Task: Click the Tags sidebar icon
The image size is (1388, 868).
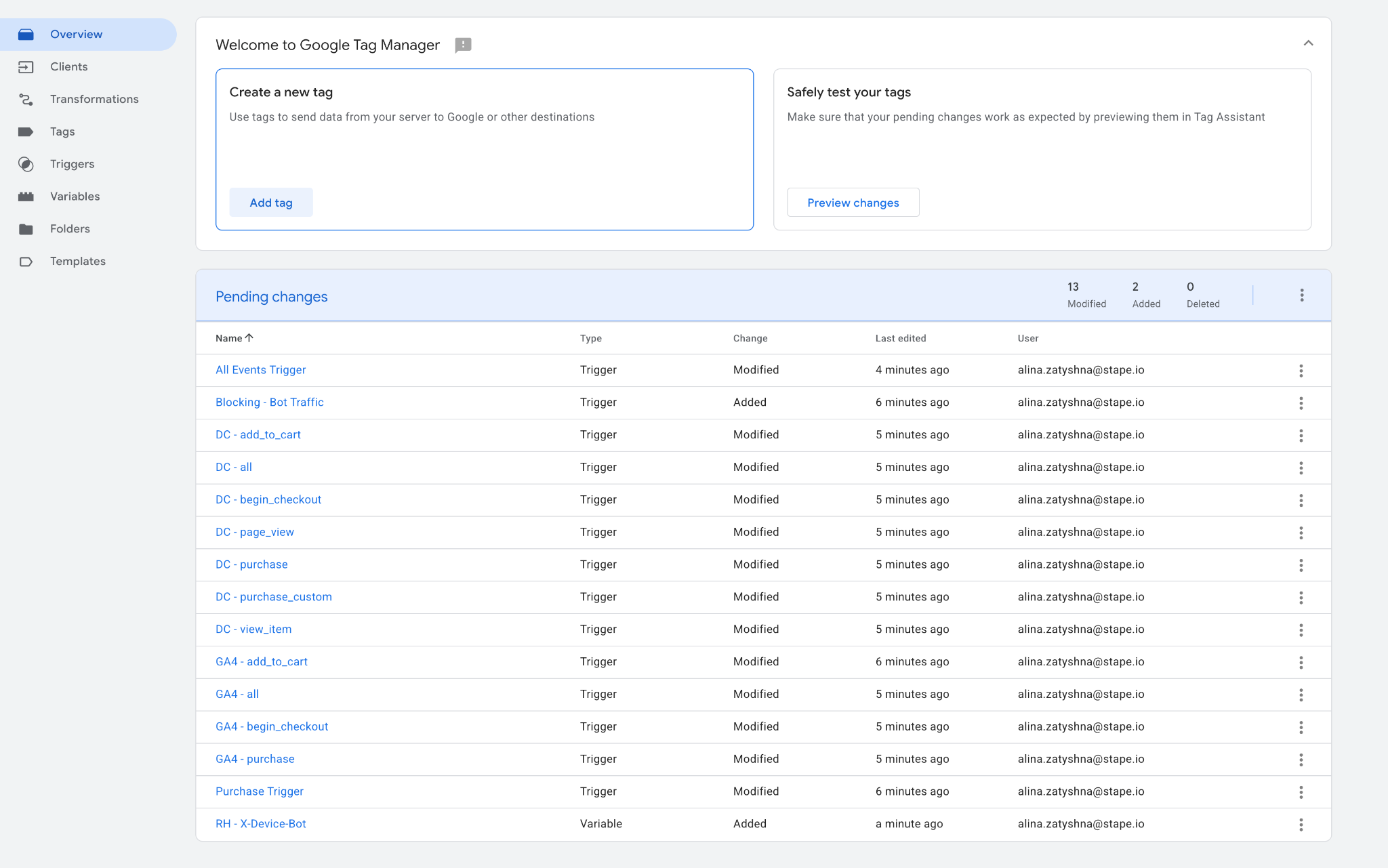Action: coord(26,132)
